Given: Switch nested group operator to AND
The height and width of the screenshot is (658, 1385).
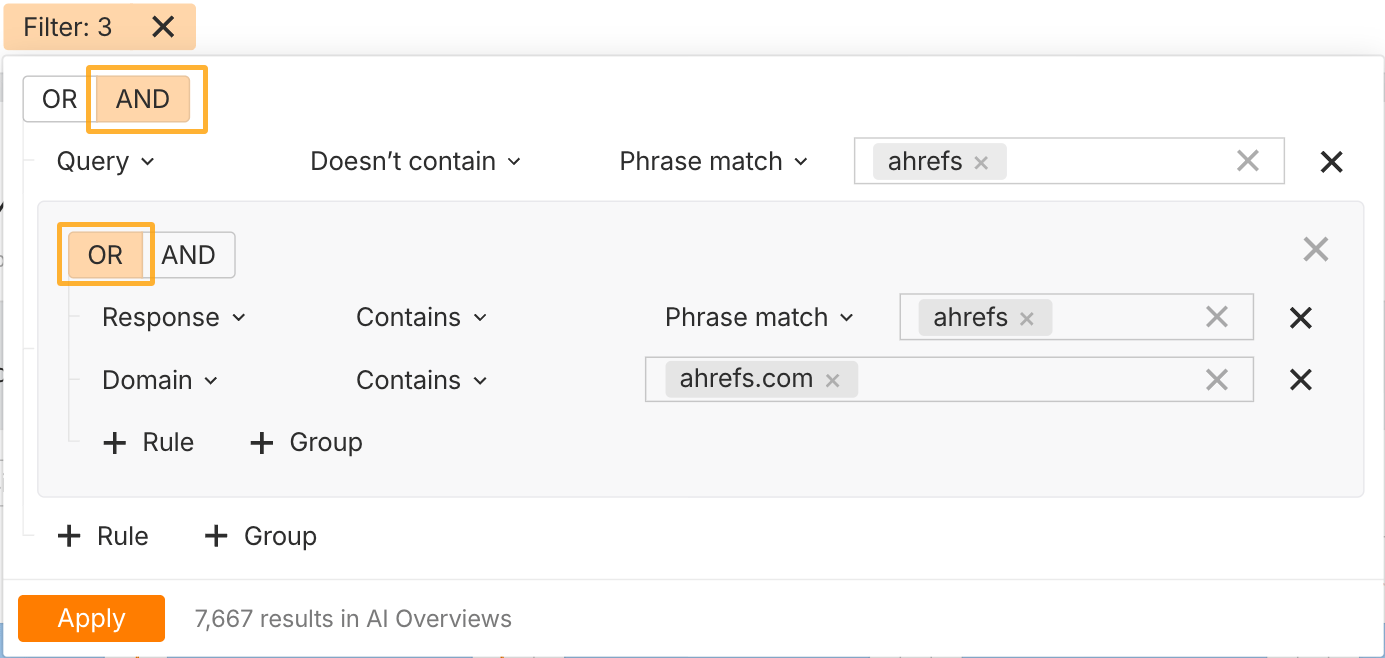Looking at the screenshot, I should [189, 255].
